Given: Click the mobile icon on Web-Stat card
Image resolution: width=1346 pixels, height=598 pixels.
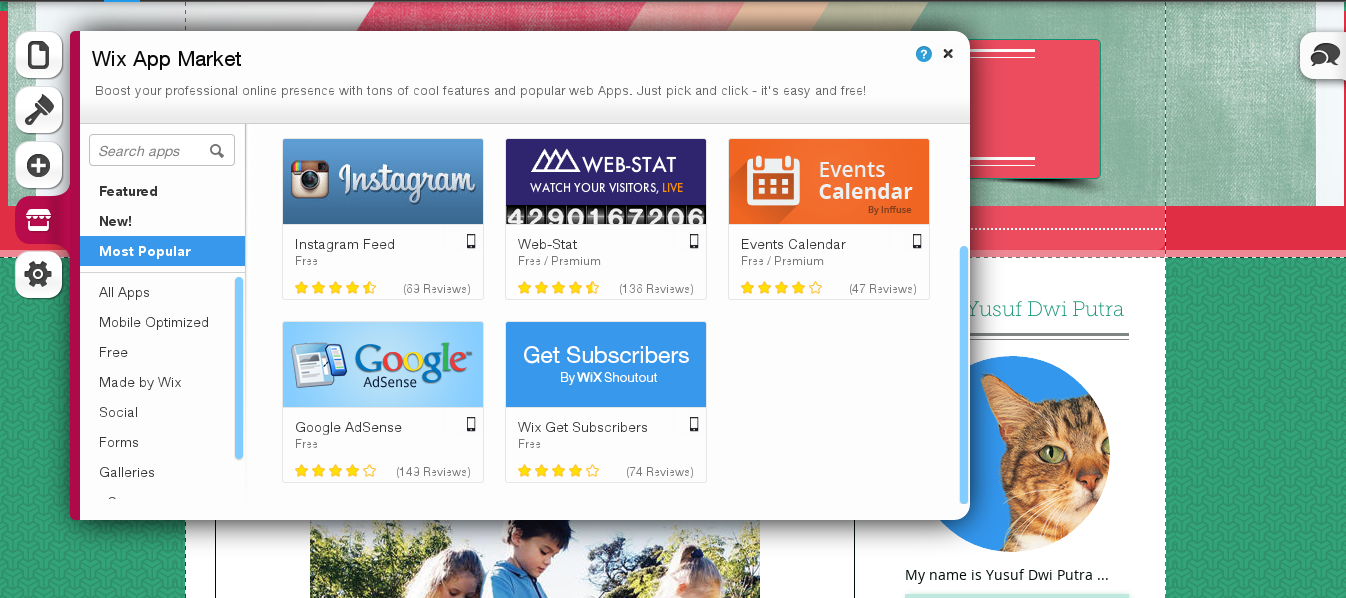Looking at the screenshot, I should tap(694, 241).
